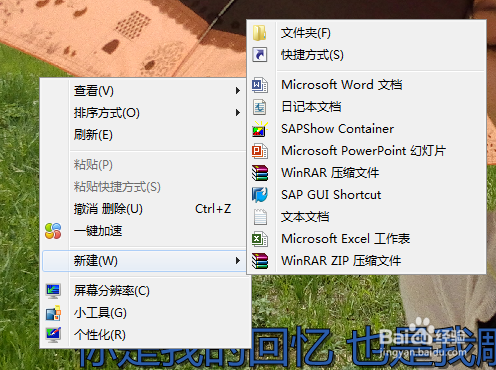
Task: Click the 一键加速 menu entry
Action: pyautogui.click(x=143, y=231)
